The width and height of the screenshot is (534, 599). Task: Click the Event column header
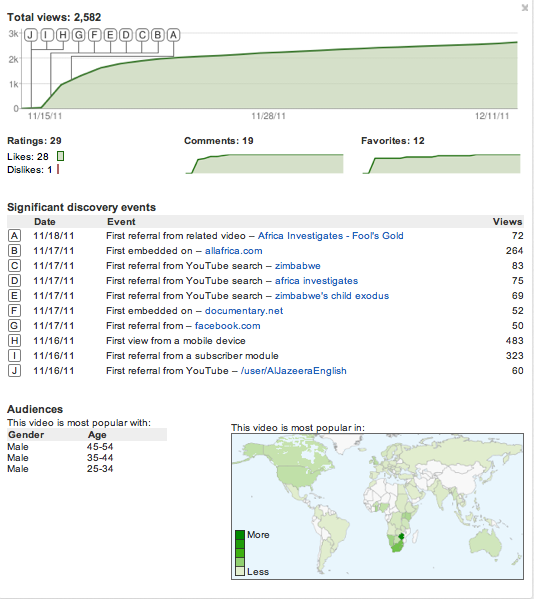point(121,222)
